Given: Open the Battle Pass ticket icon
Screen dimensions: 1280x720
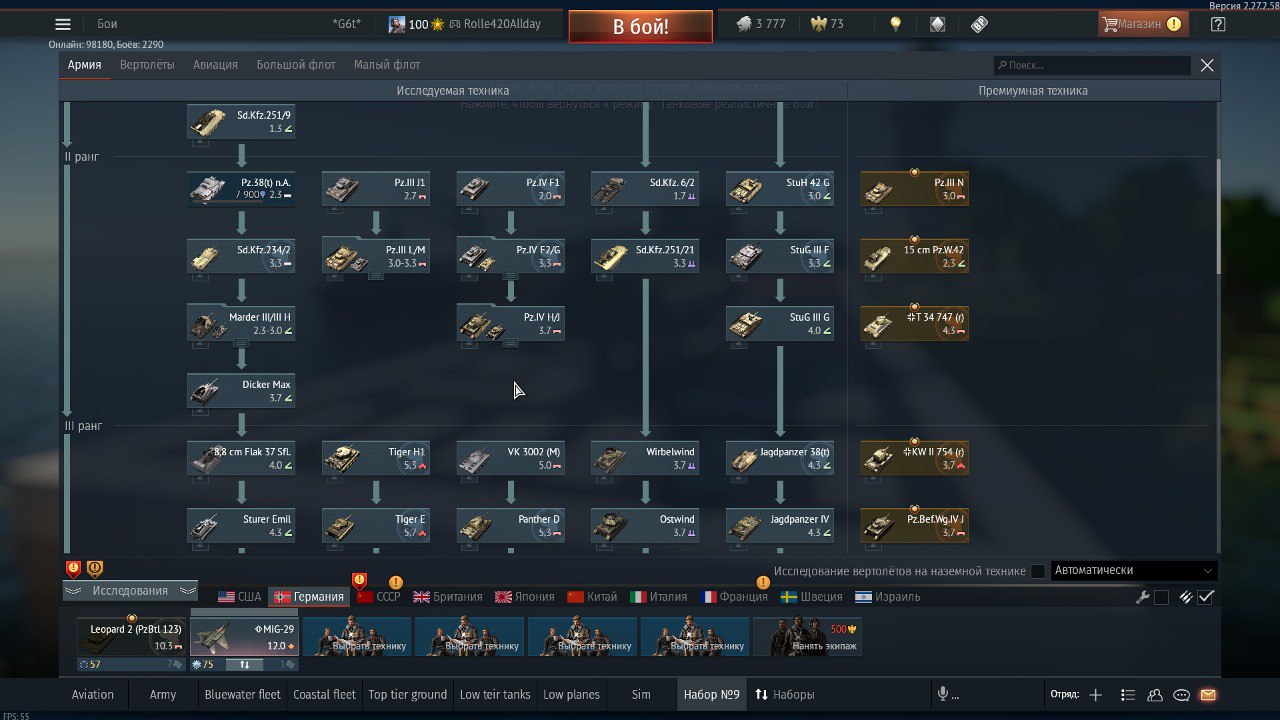Looking at the screenshot, I should [979, 24].
